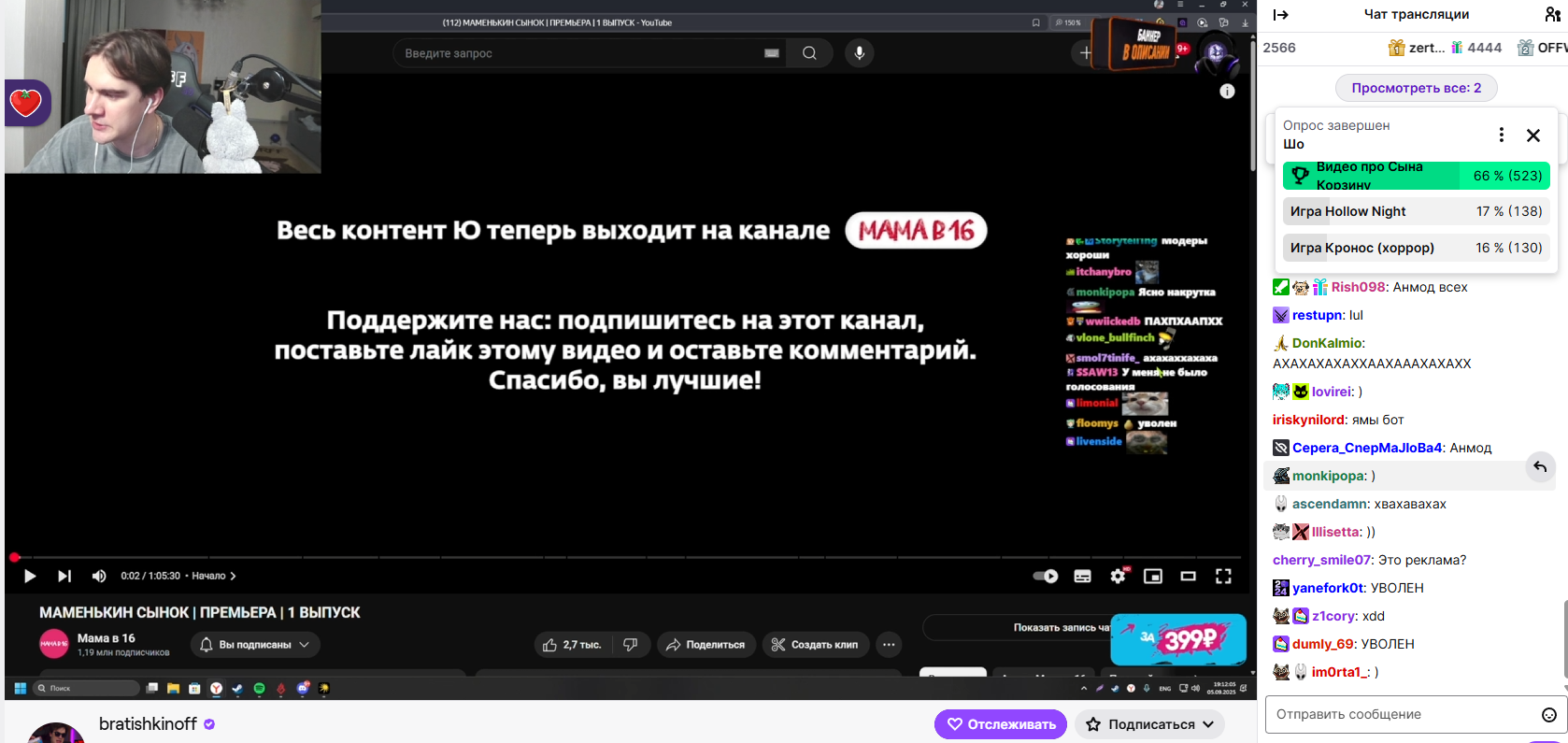Open the 'Мама в 16' channel avatar

tap(54, 644)
